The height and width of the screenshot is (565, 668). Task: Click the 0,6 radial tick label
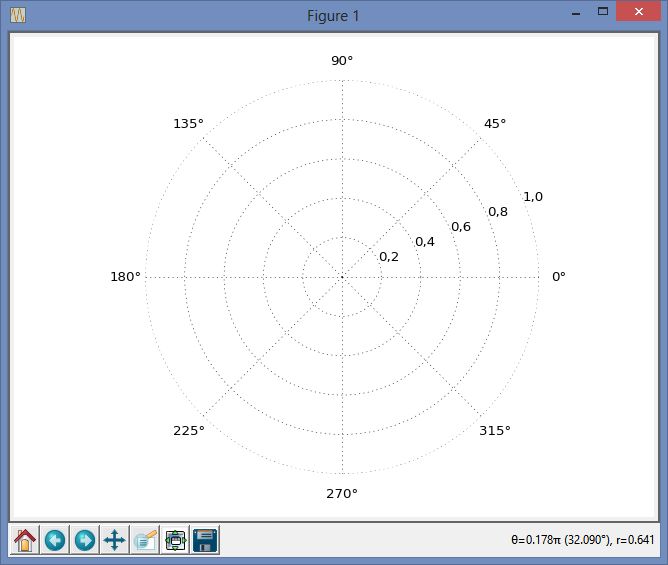pos(461,227)
